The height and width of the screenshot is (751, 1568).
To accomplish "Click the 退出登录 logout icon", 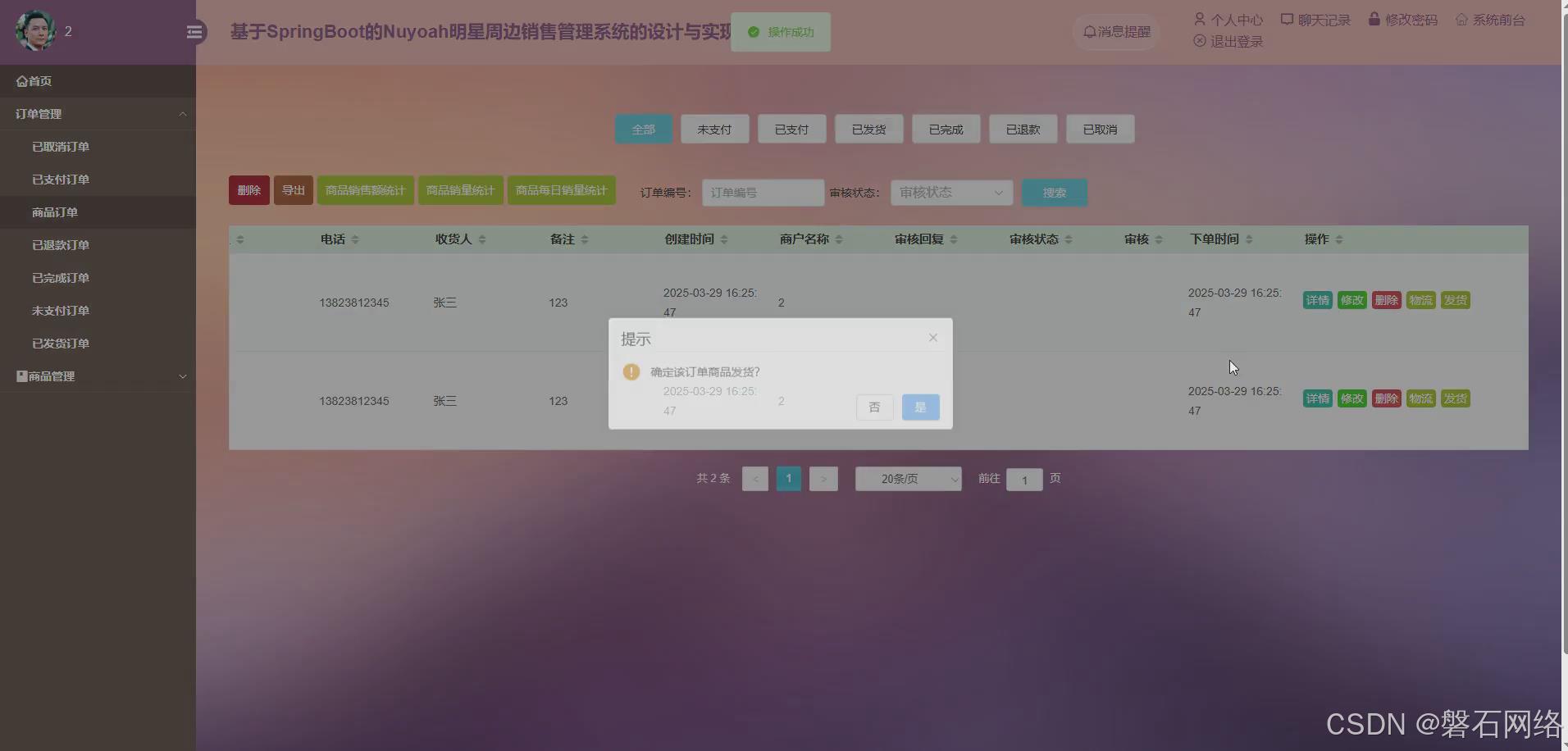I will 1200,41.
